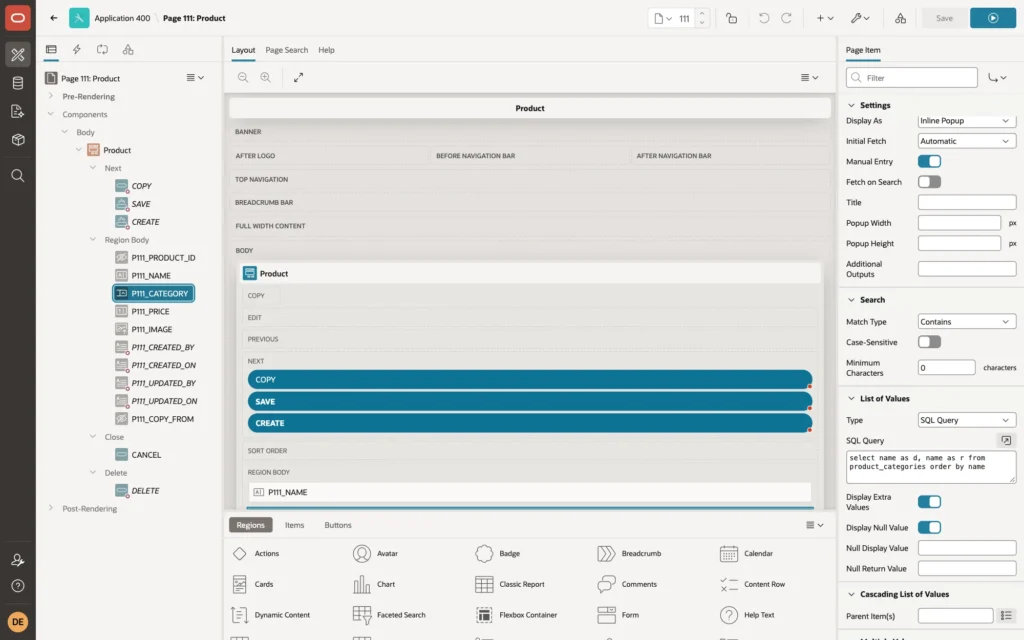1024x640 pixels.
Task: Select the SAVE button in layout
Action: (x=530, y=402)
